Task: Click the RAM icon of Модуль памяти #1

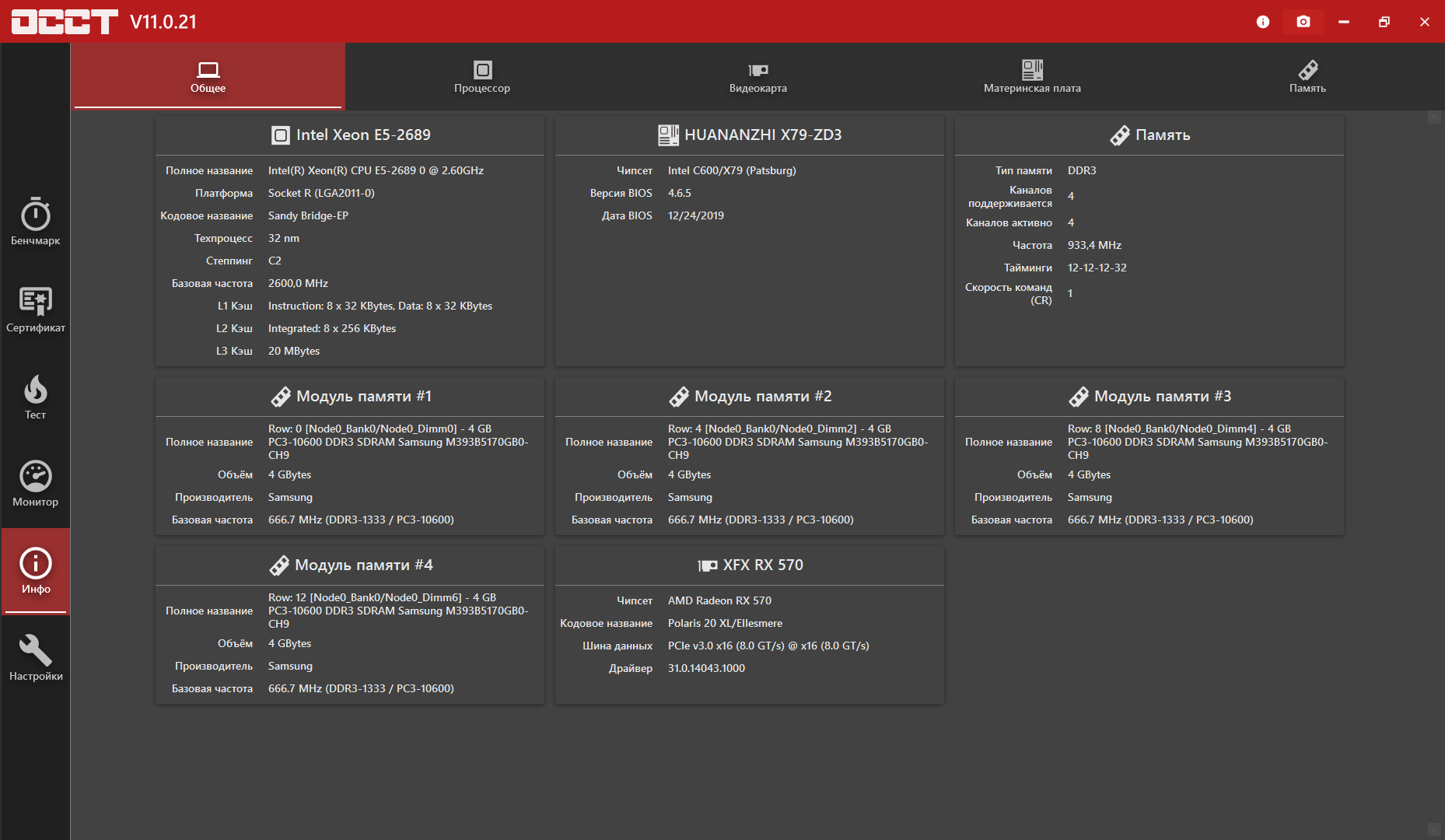Action: [281, 397]
